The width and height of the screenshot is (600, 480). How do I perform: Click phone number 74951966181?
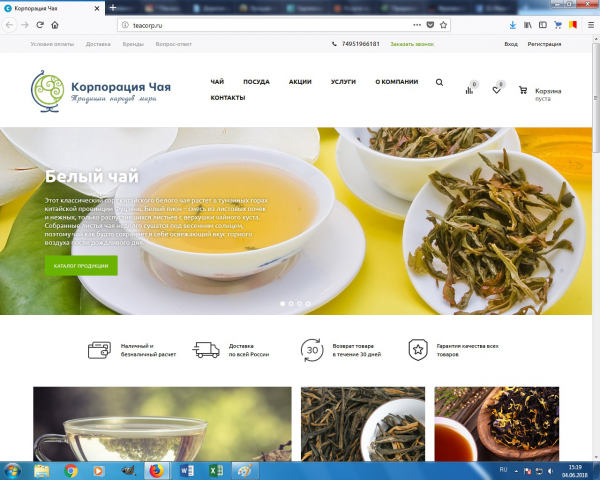(360, 44)
